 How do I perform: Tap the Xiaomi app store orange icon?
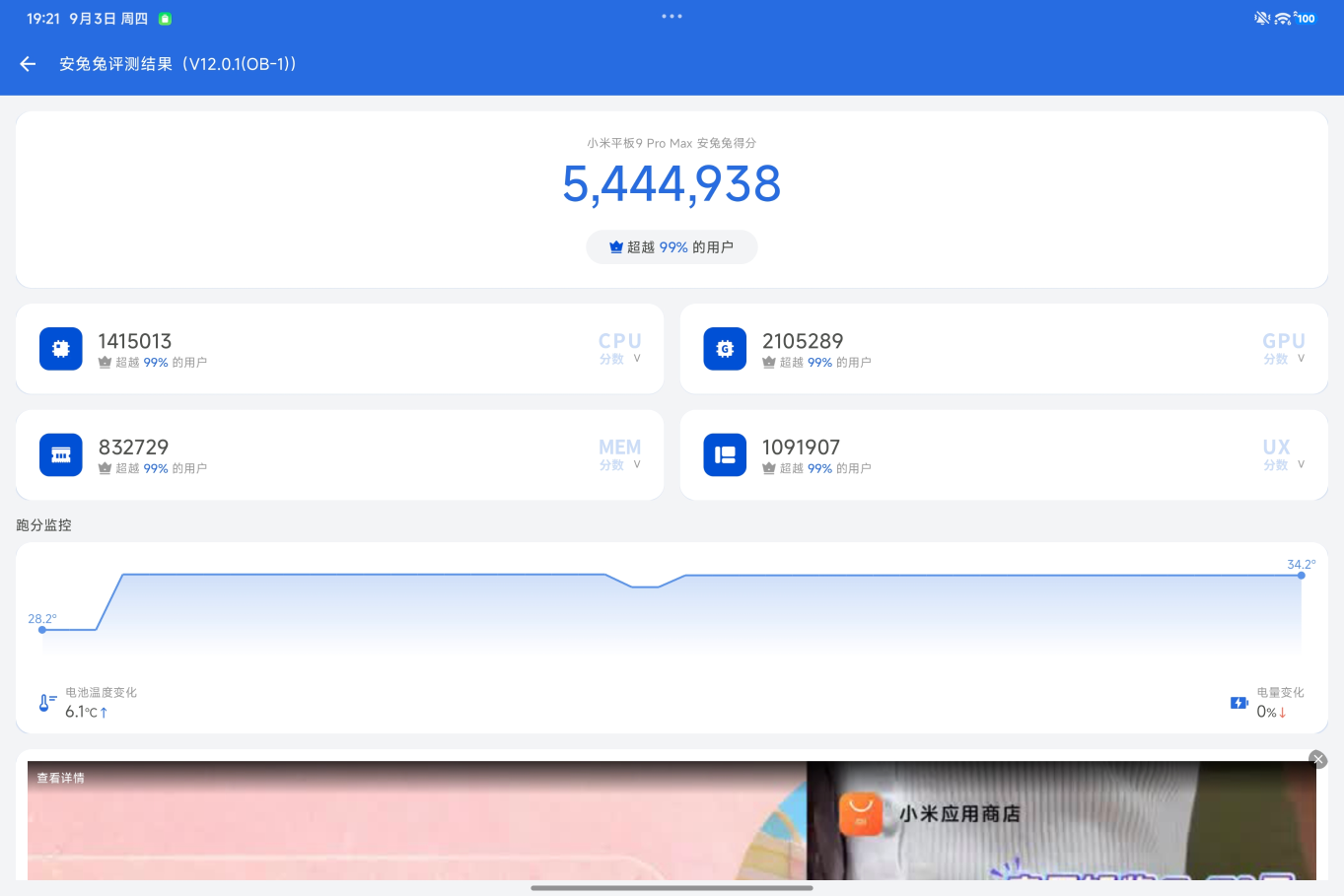coord(861,815)
